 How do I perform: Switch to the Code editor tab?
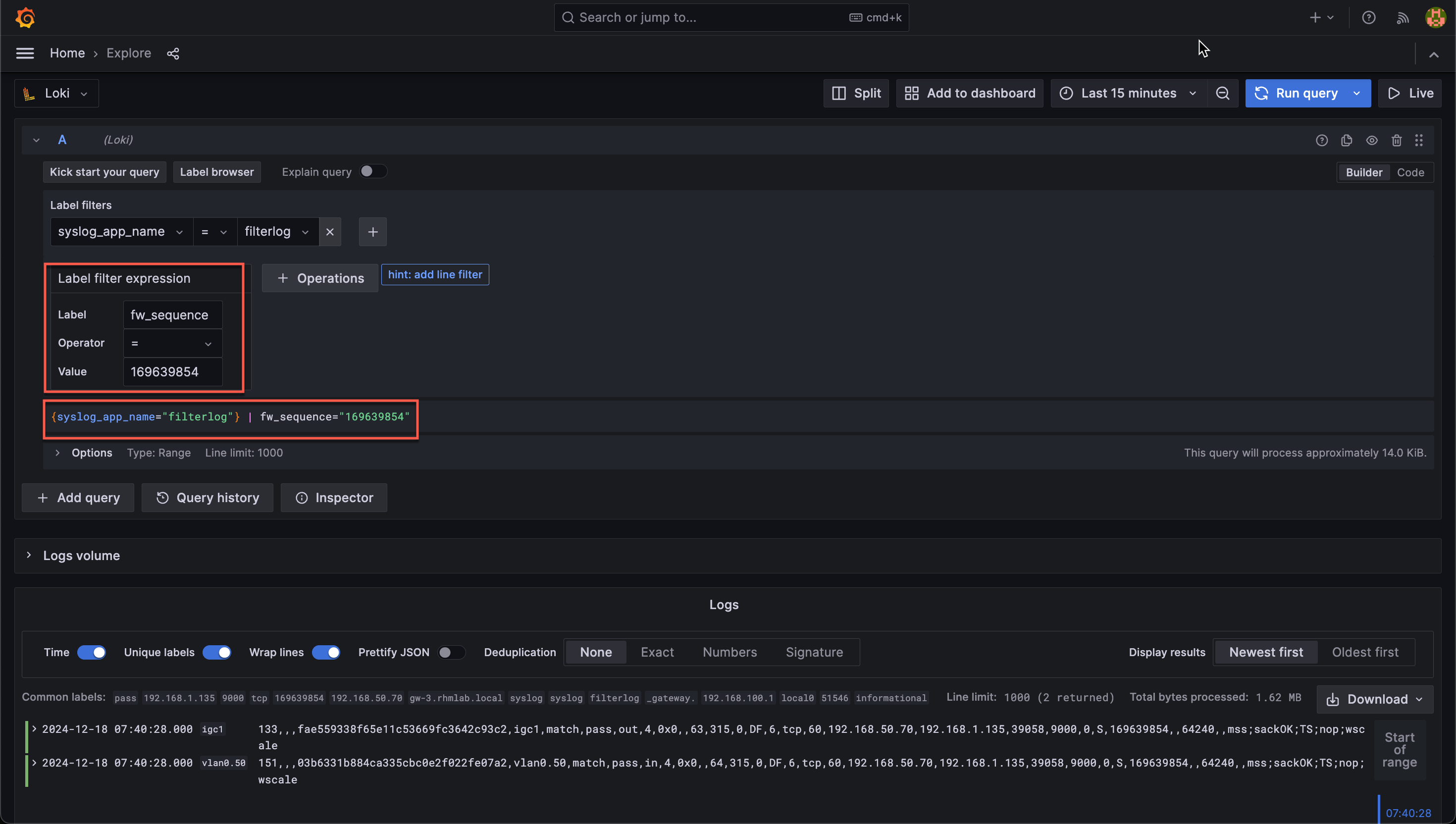click(1411, 172)
